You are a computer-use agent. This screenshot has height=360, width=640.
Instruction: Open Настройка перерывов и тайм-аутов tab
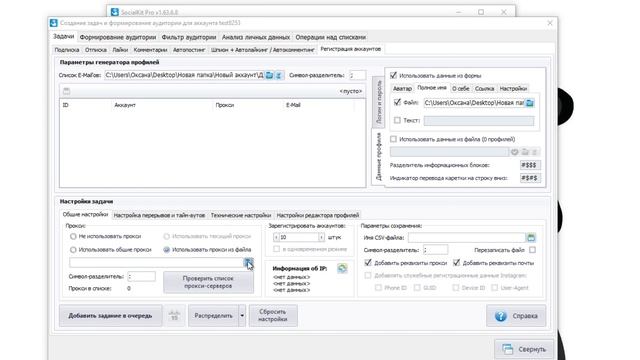(x=159, y=215)
